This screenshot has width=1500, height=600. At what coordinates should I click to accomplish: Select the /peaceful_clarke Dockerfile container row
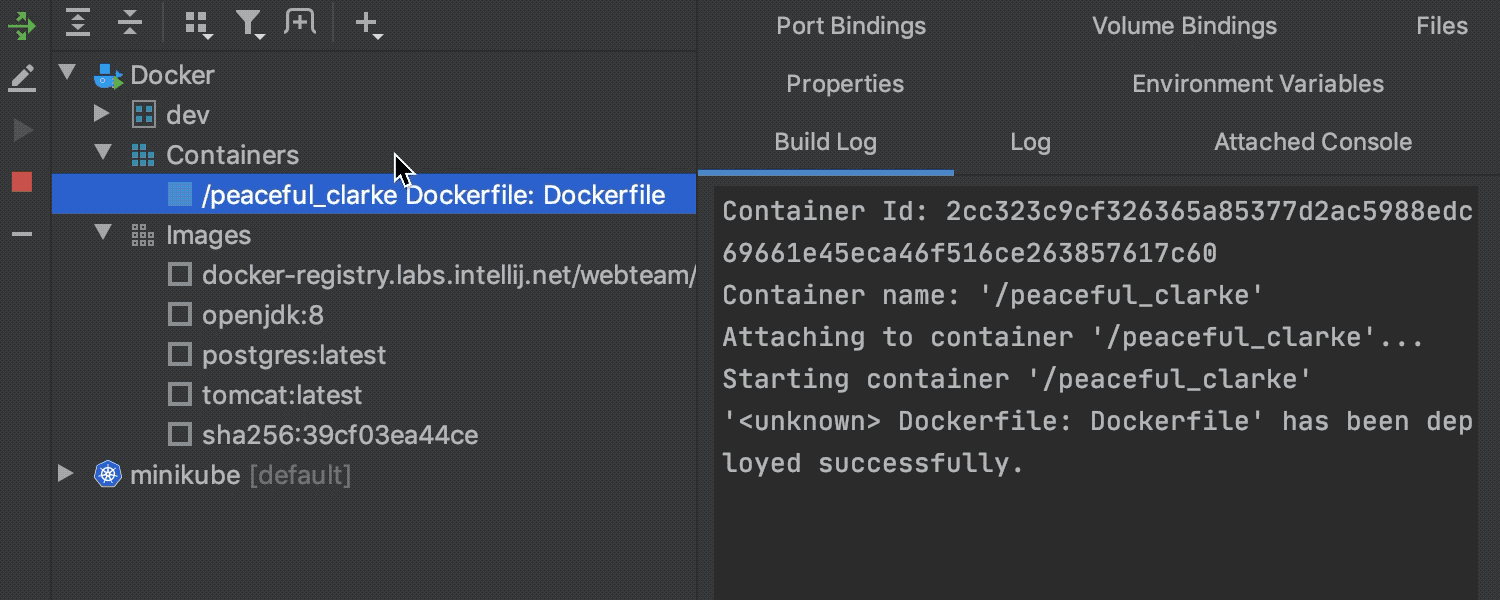click(374, 195)
